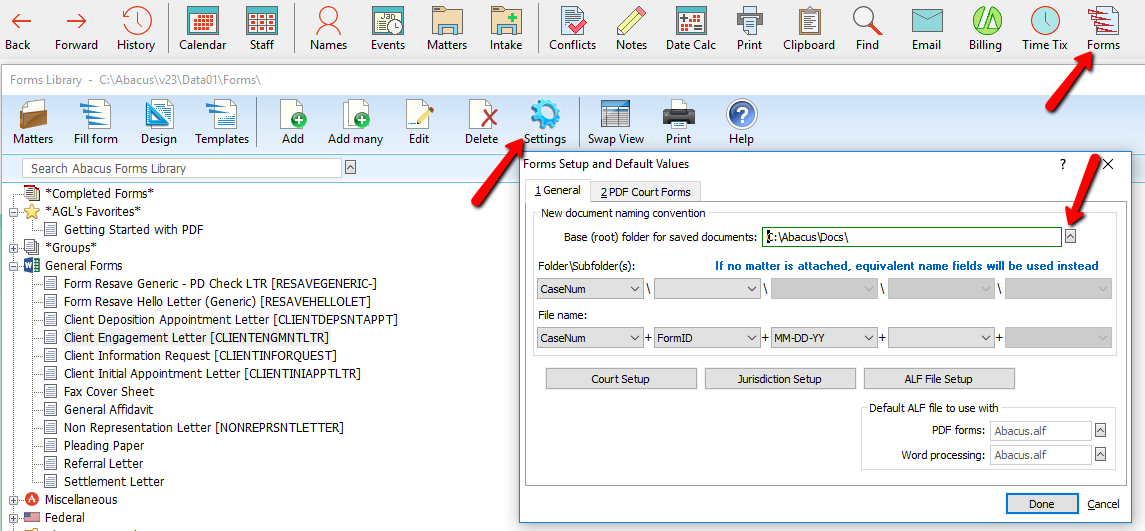Open the History panel
Image resolution: width=1145 pixels, height=531 pixels.
click(136, 28)
